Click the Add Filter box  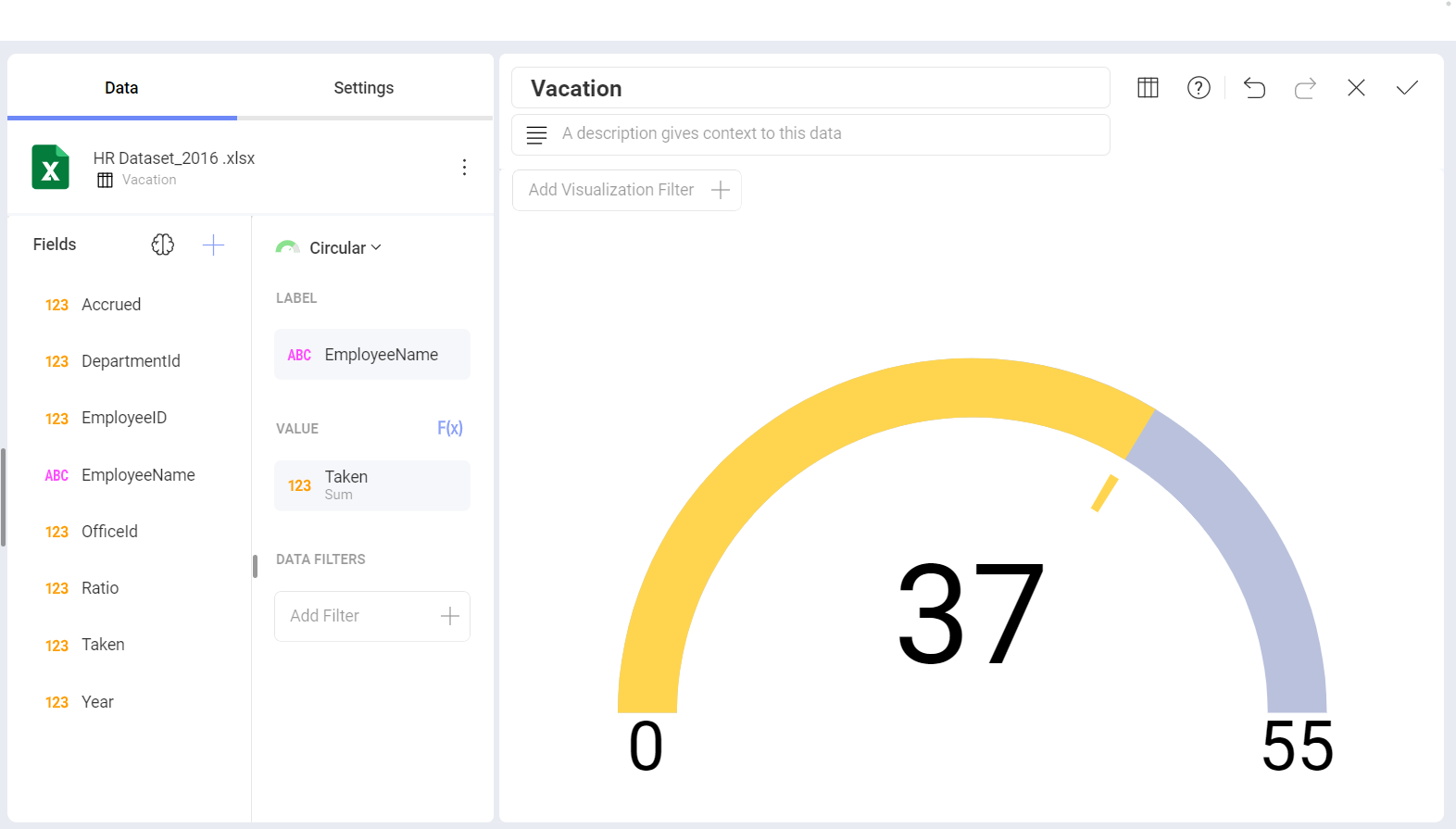372,616
